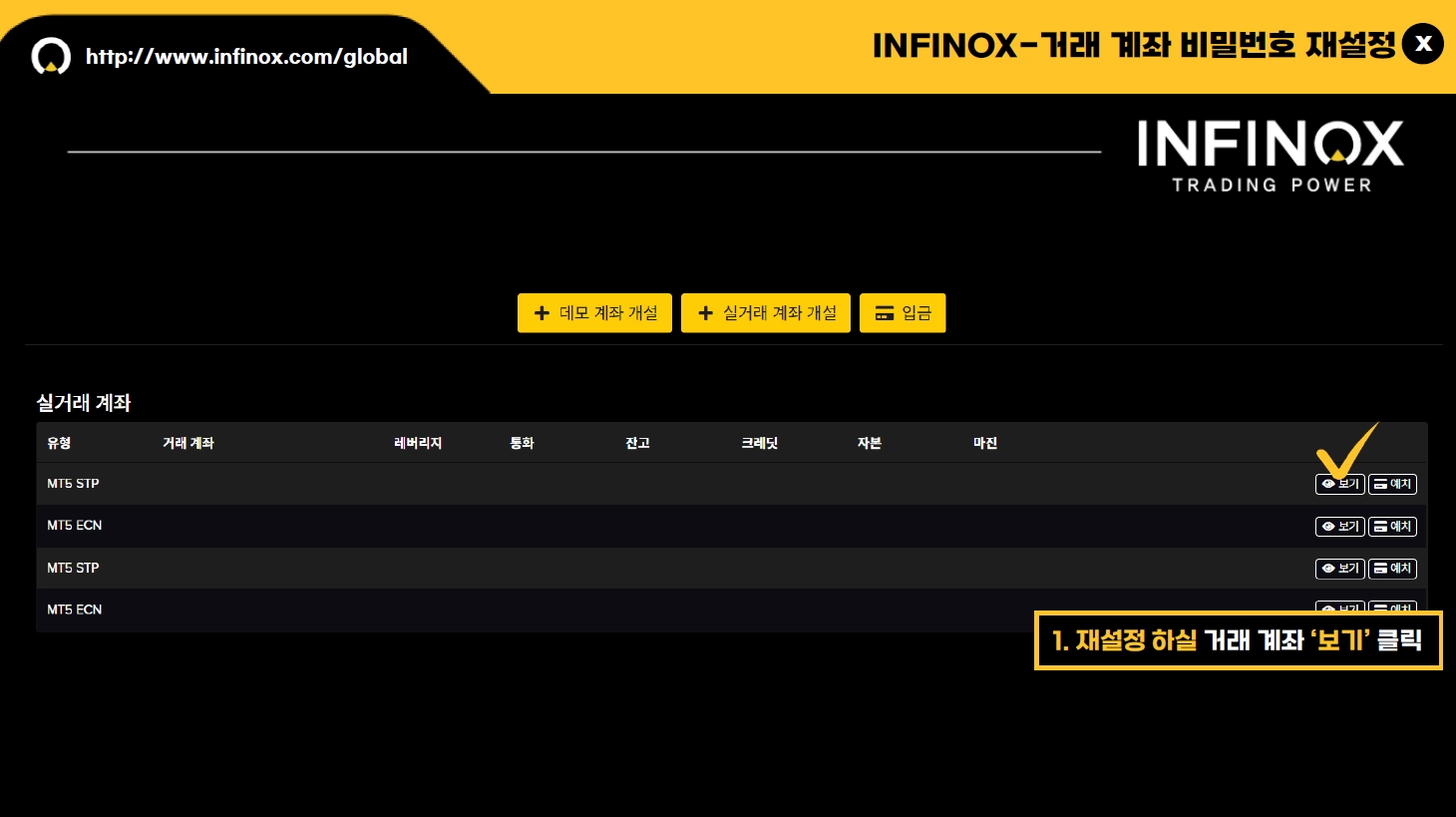Select the last MT5 ECN type cell
The height and width of the screenshot is (817, 1456).
pos(75,611)
